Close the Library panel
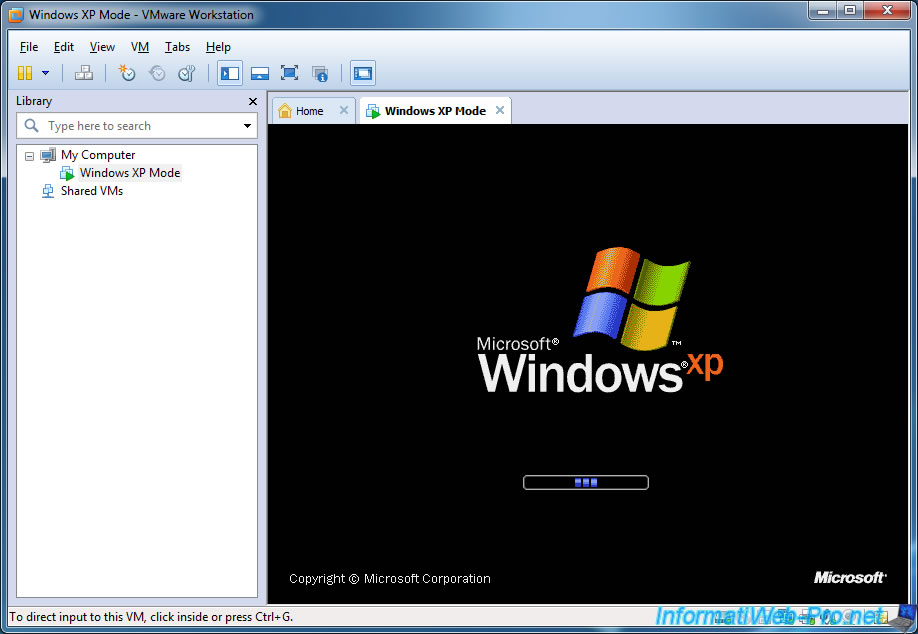918x634 pixels. point(253,101)
